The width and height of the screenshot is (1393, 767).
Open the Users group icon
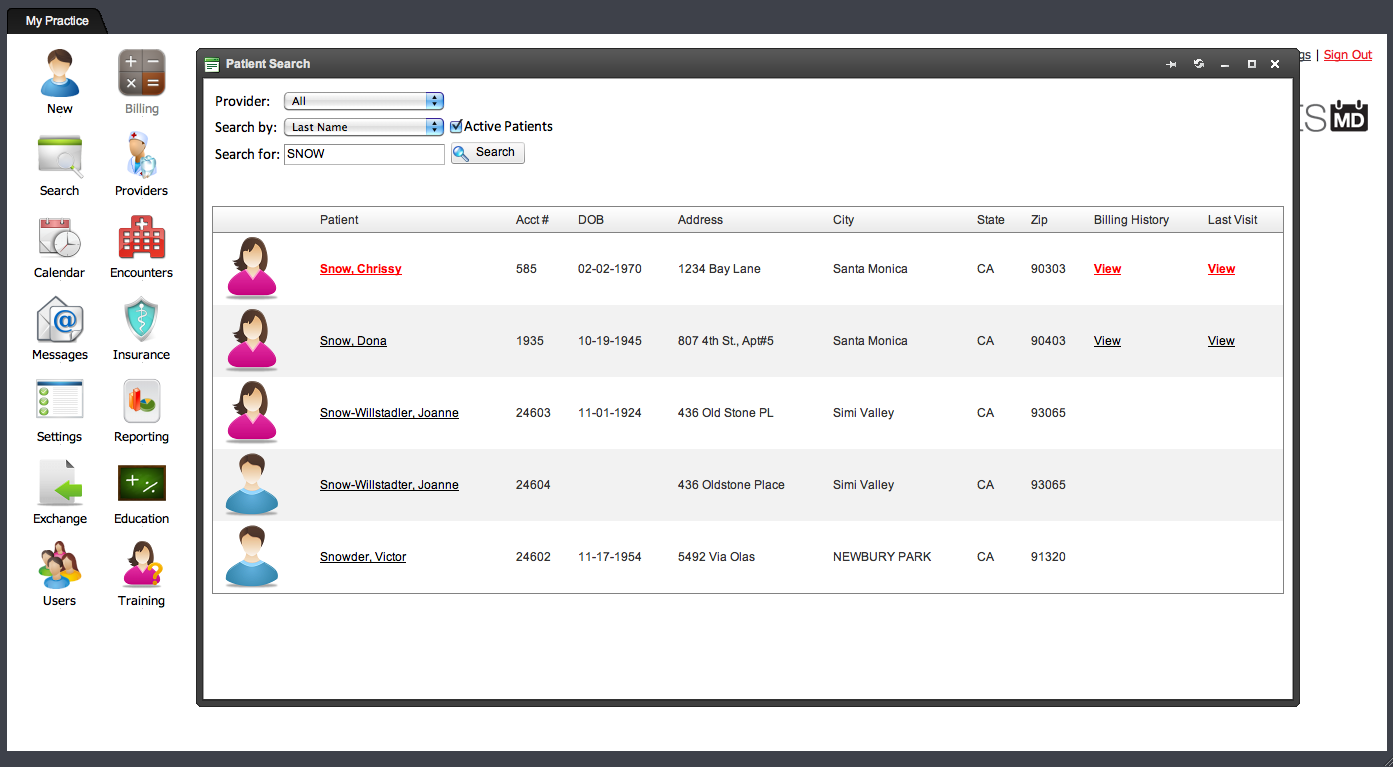point(59,566)
